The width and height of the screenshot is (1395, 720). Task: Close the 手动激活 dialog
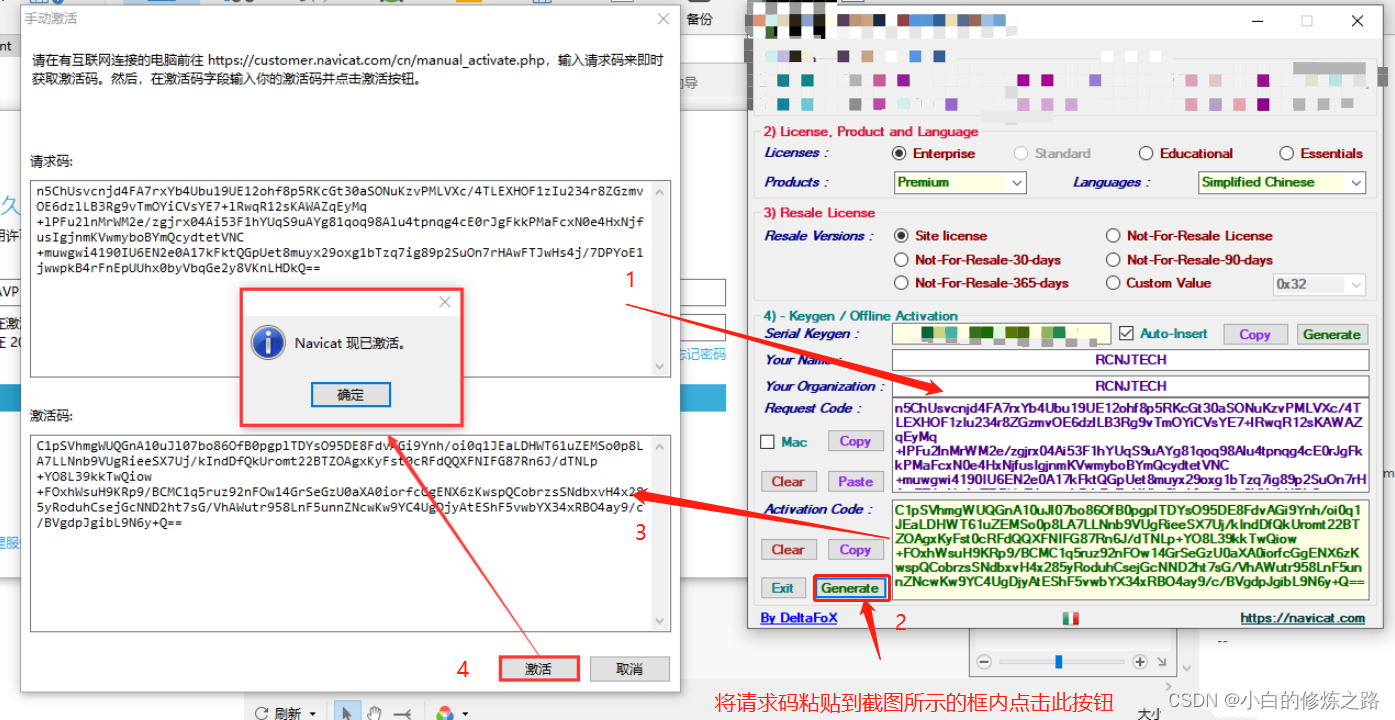tap(663, 18)
